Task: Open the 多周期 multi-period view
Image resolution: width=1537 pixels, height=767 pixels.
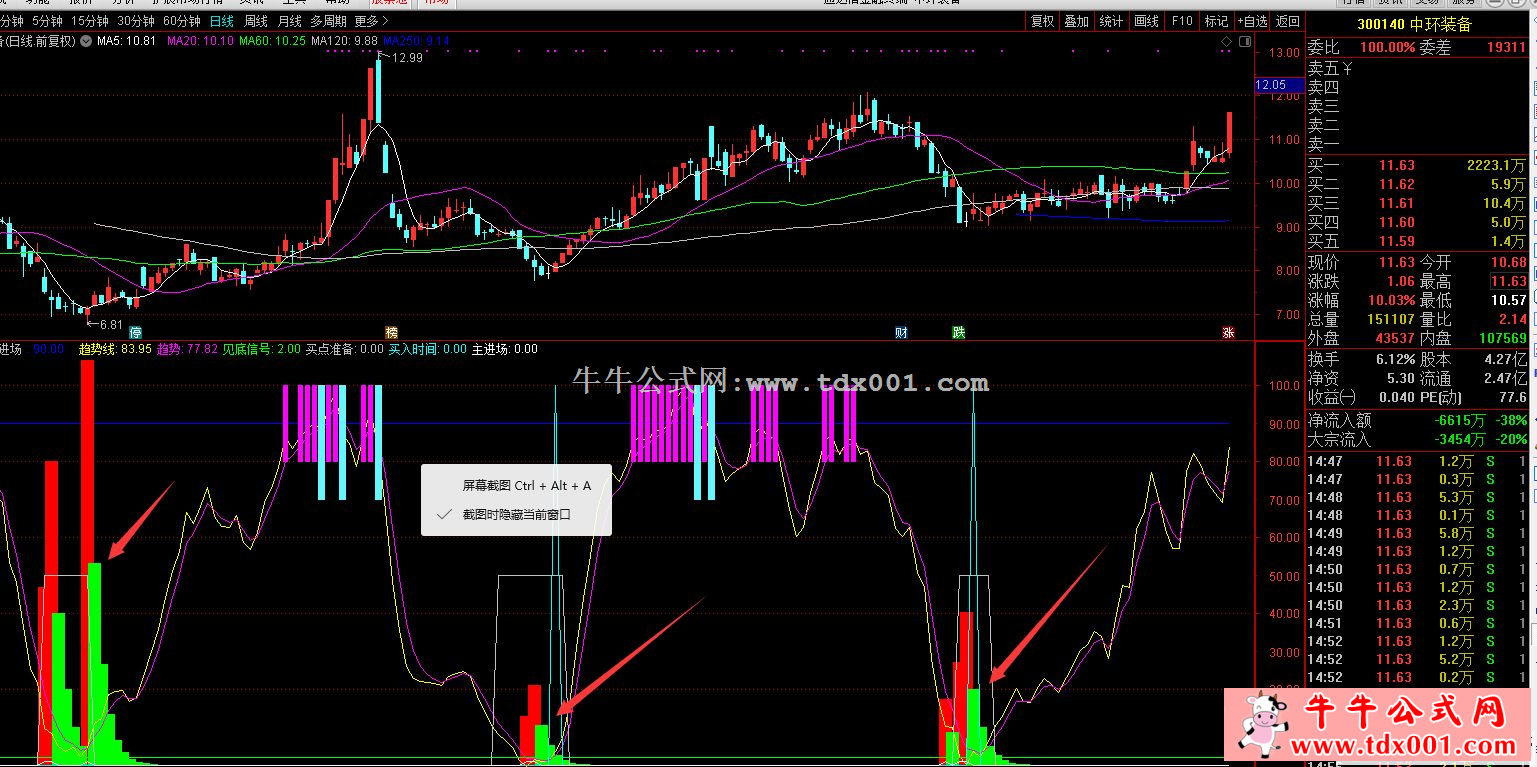Action: pyautogui.click(x=328, y=20)
